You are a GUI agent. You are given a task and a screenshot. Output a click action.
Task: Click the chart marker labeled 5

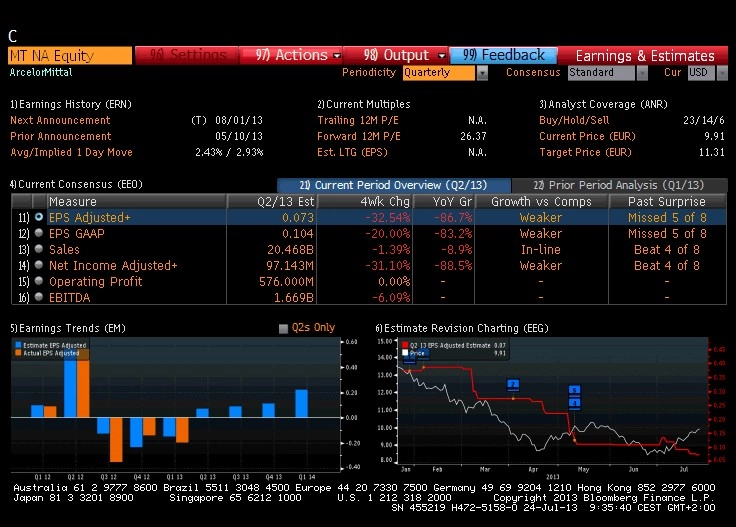(575, 390)
